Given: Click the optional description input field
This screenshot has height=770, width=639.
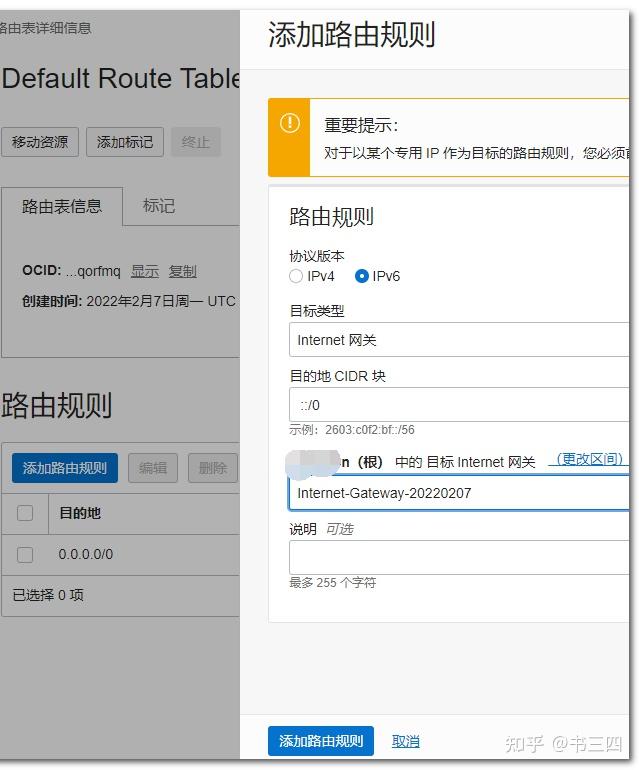Looking at the screenshot, I should pos(460,558).
